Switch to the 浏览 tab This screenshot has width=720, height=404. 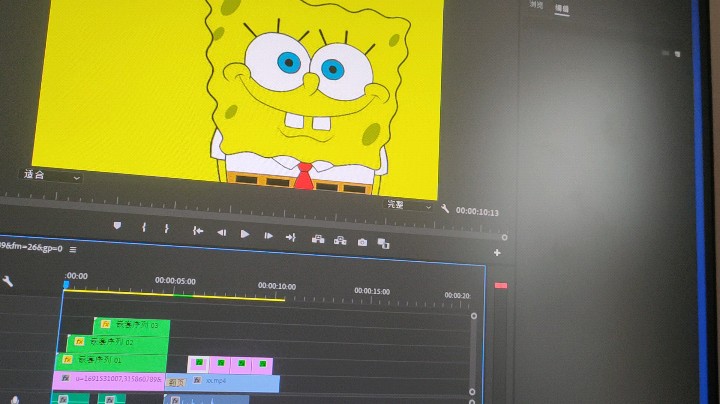(536, 6)
